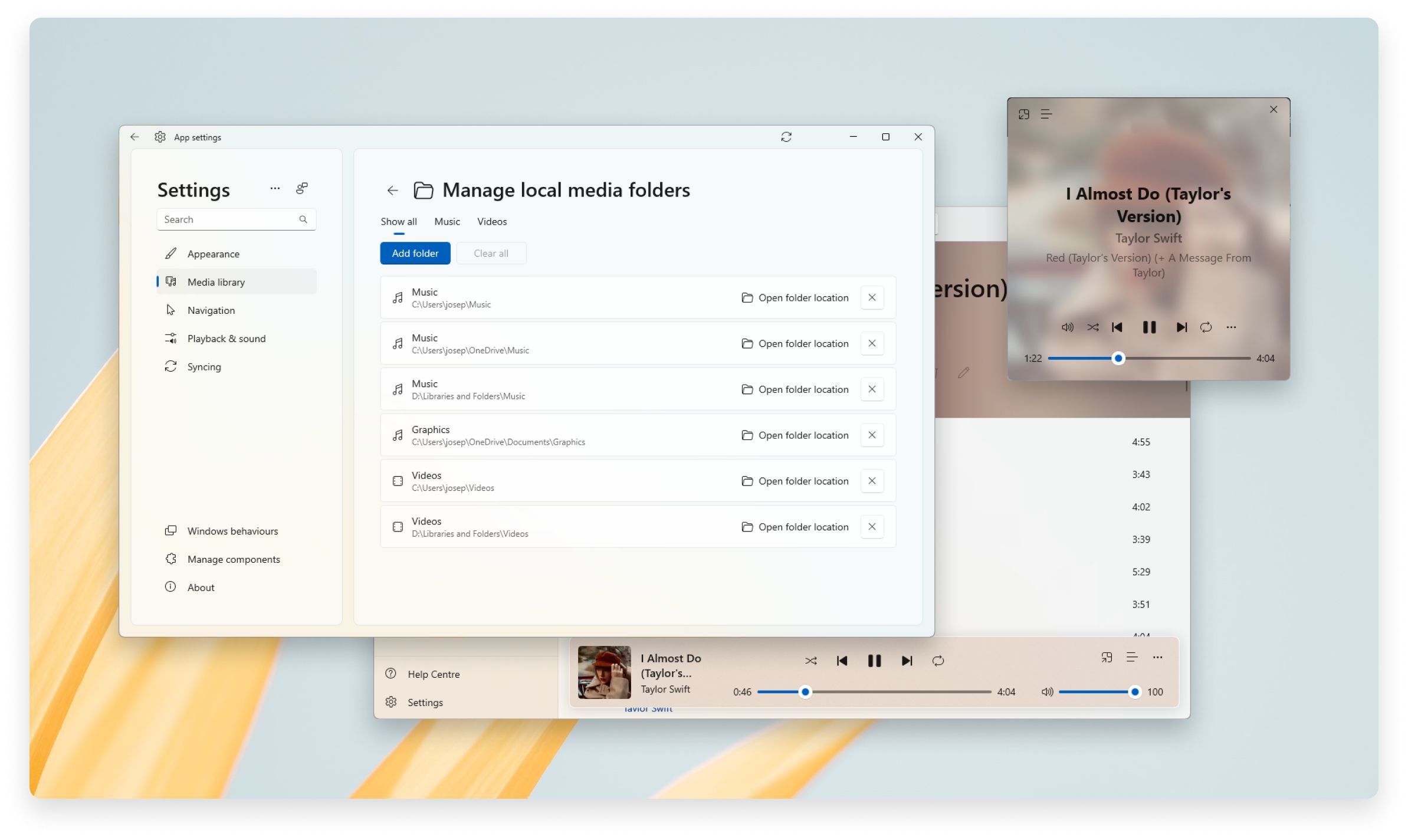Open Syncing settings

(204, 366)
